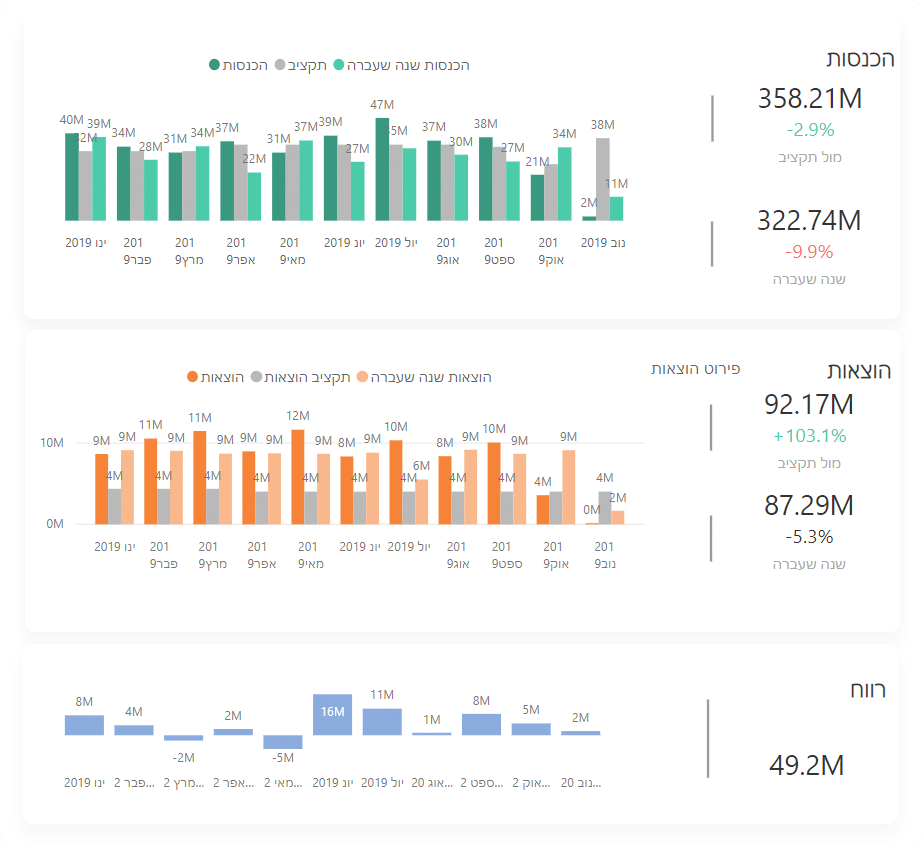
Task: Click the dark green הכנסות legend marker
Action: click(214, 65)
